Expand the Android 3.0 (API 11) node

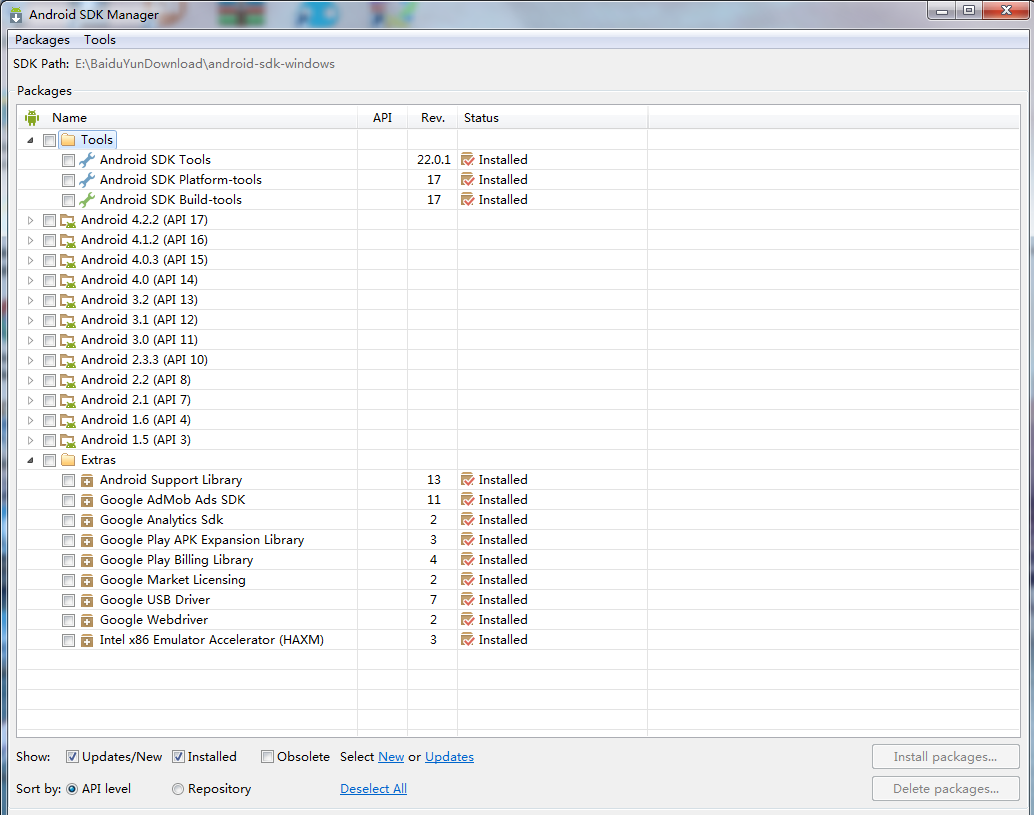click(x=30, y=340)
